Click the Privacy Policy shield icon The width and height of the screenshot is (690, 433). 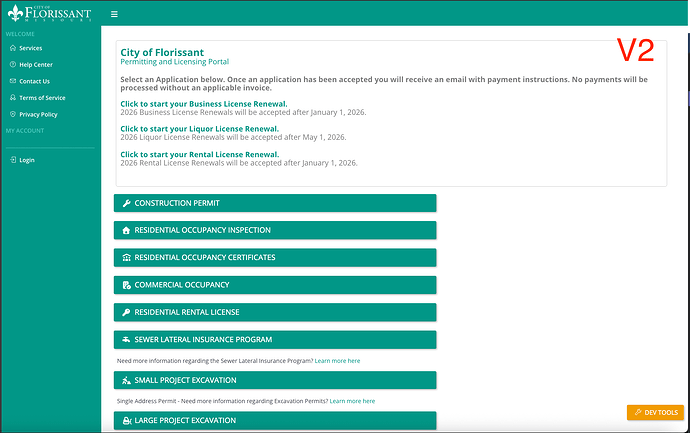[13, 114]
